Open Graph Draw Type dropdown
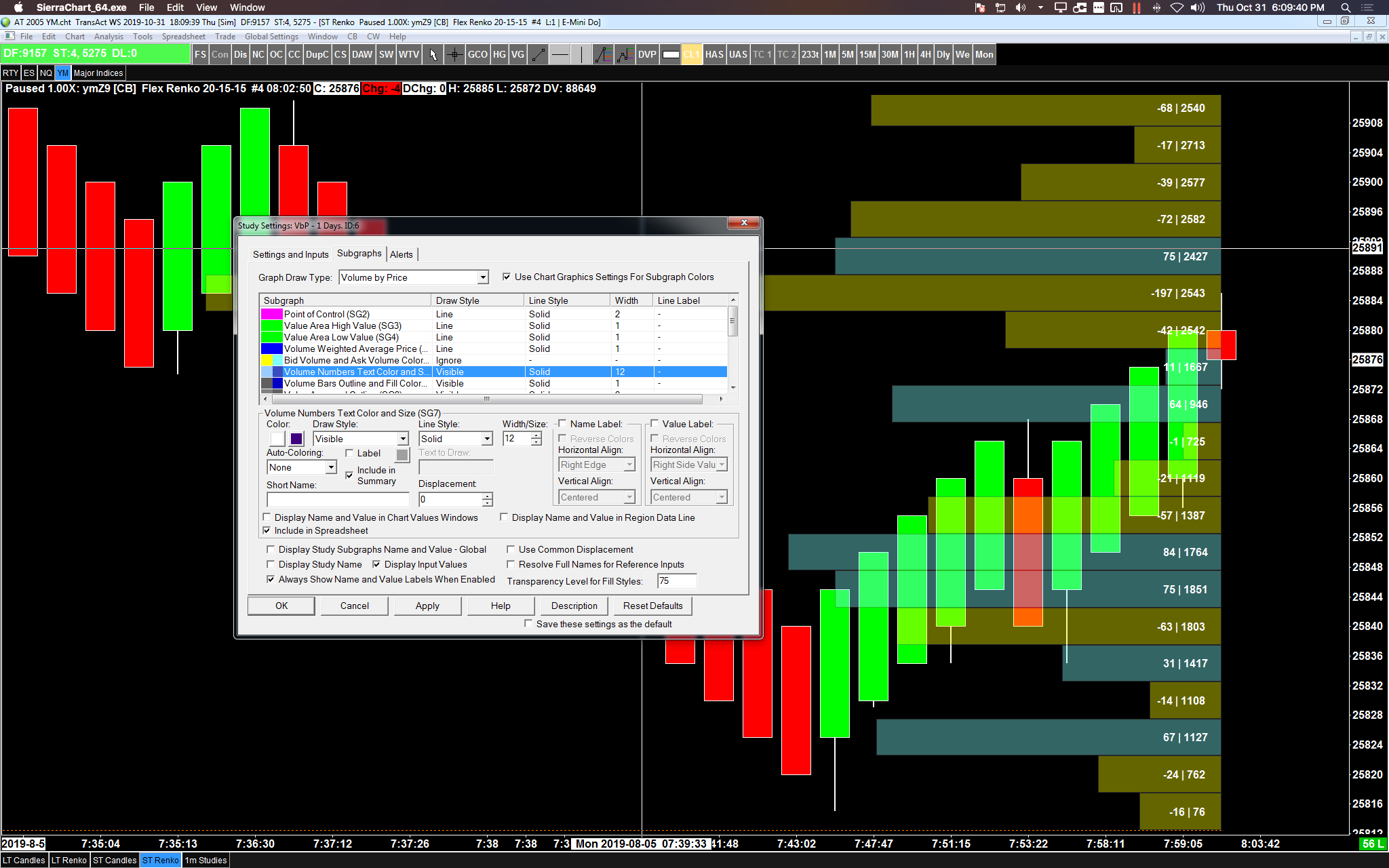The width and height of the screenshot is (1389, 868). pyautogui.click(x=482, y=277)
